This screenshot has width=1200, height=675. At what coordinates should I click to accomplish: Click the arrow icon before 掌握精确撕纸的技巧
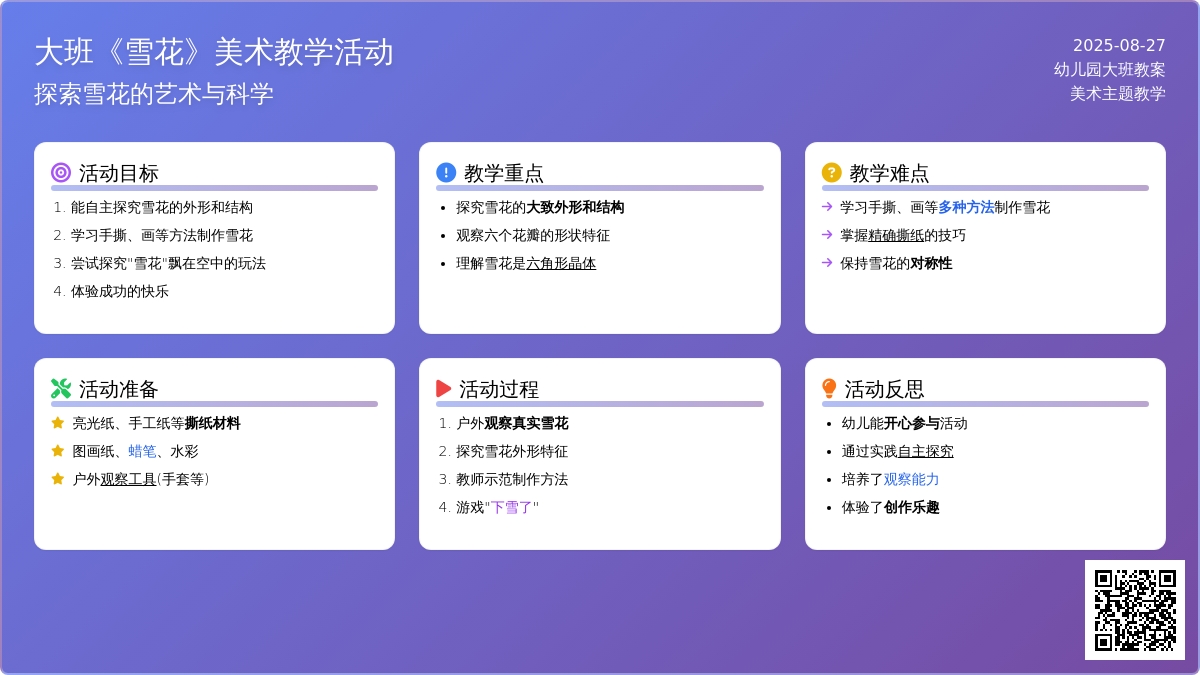827,234
